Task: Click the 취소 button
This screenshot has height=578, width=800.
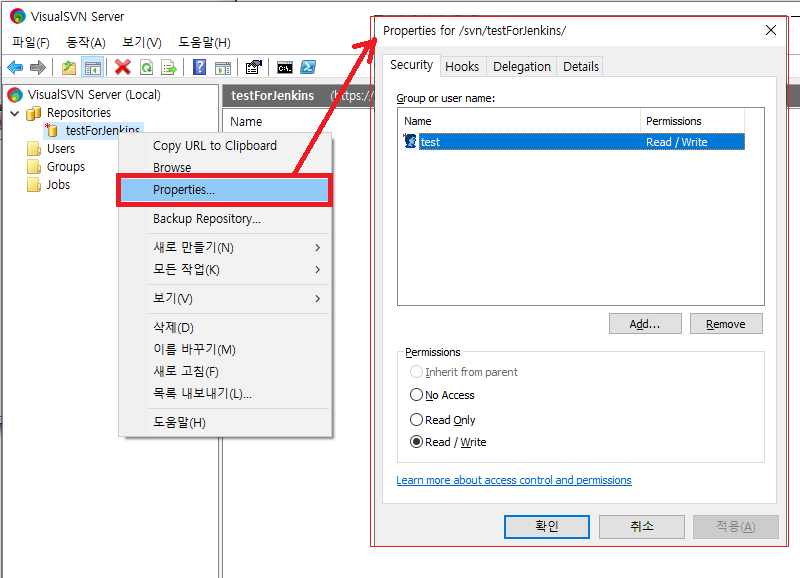Action: pyautogui.click(x=641, y=526)
